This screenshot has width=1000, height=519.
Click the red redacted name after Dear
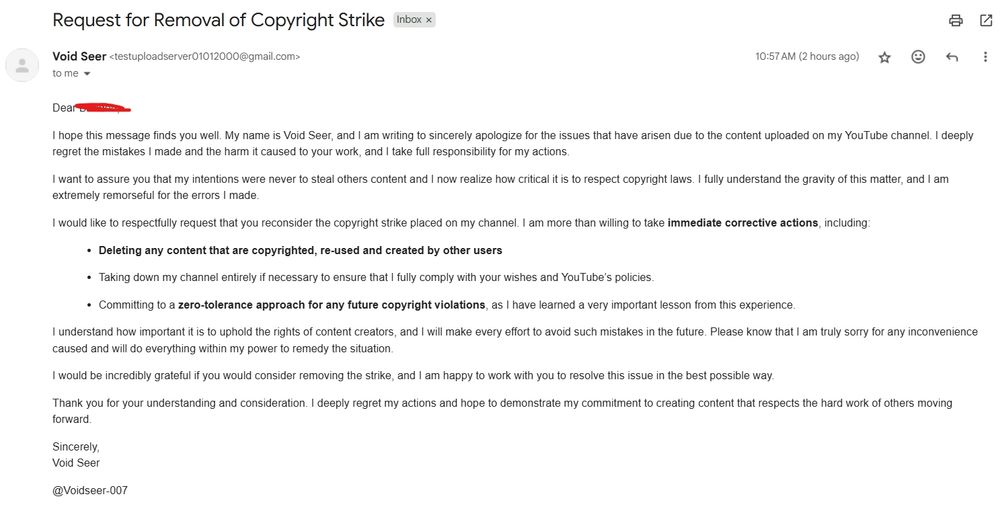[x=105, y=108]
